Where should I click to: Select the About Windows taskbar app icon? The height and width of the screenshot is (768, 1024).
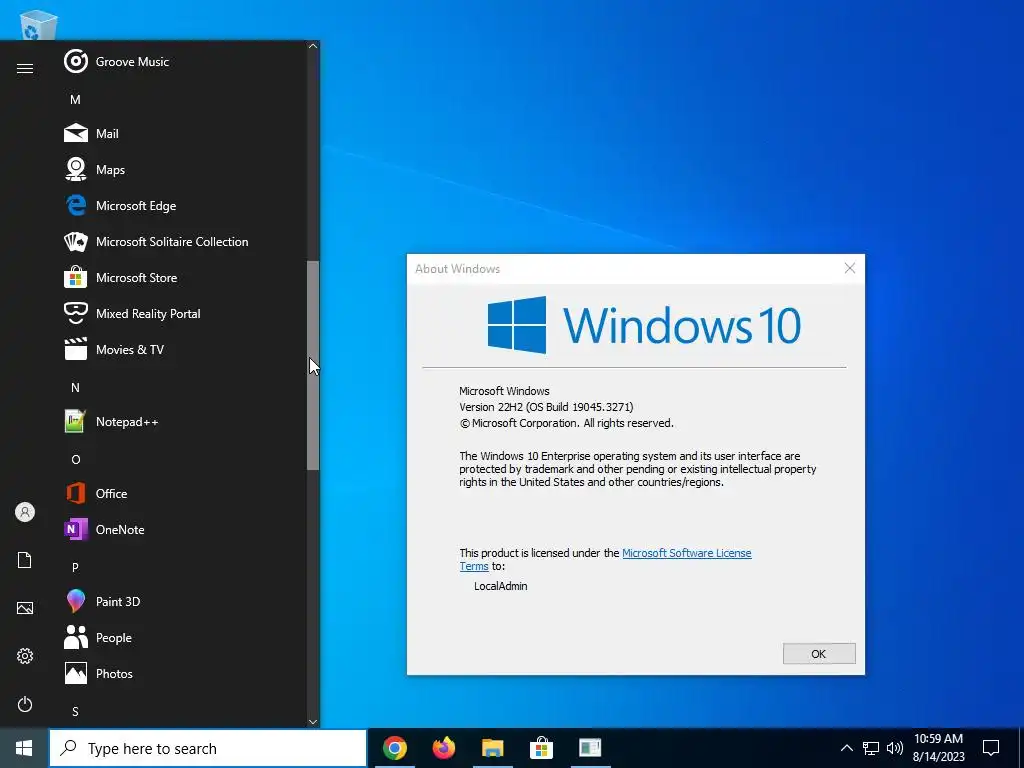coord(590,748)
